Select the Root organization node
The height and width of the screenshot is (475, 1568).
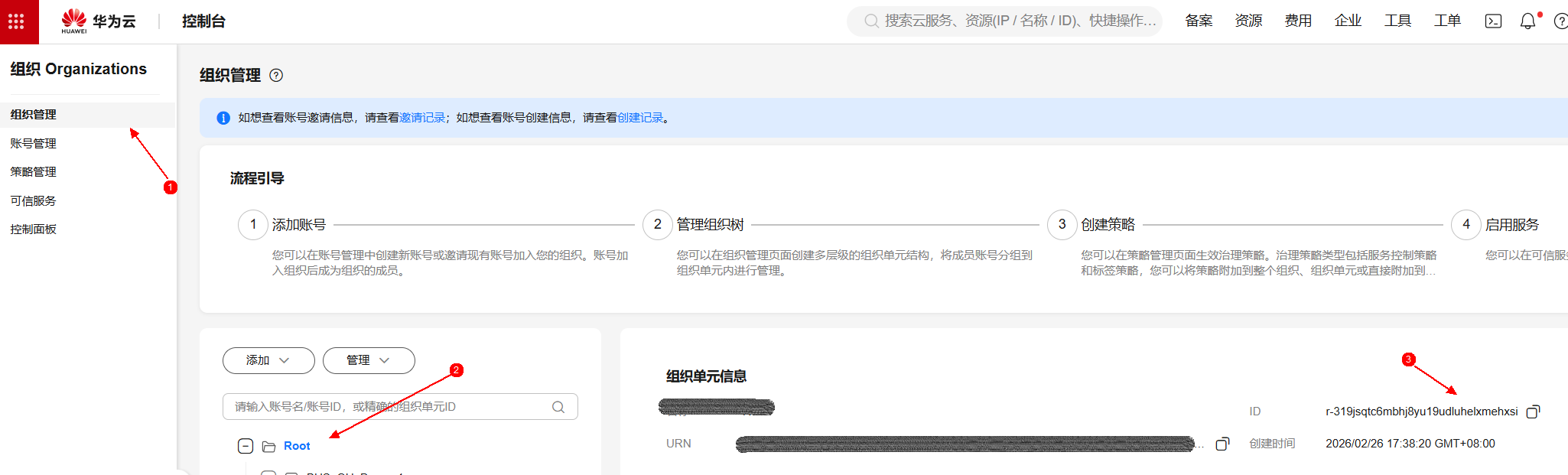pos(297,446)
